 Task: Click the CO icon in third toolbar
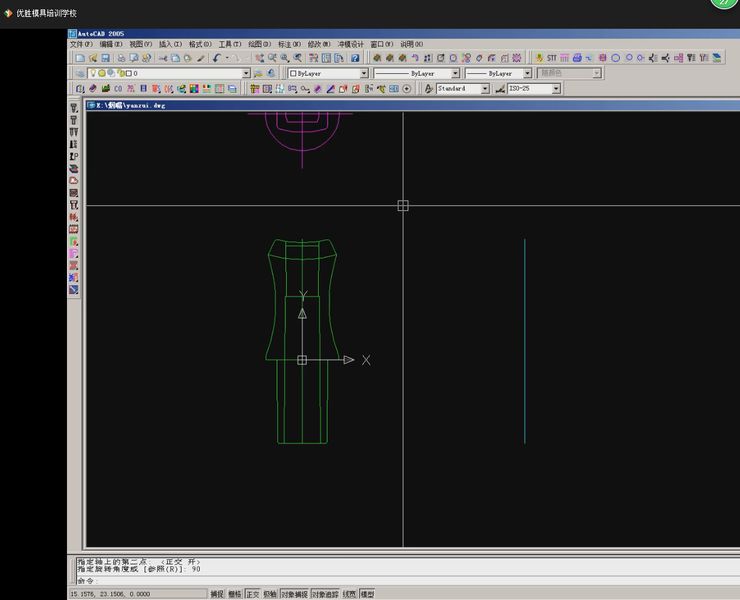[118, 88]
